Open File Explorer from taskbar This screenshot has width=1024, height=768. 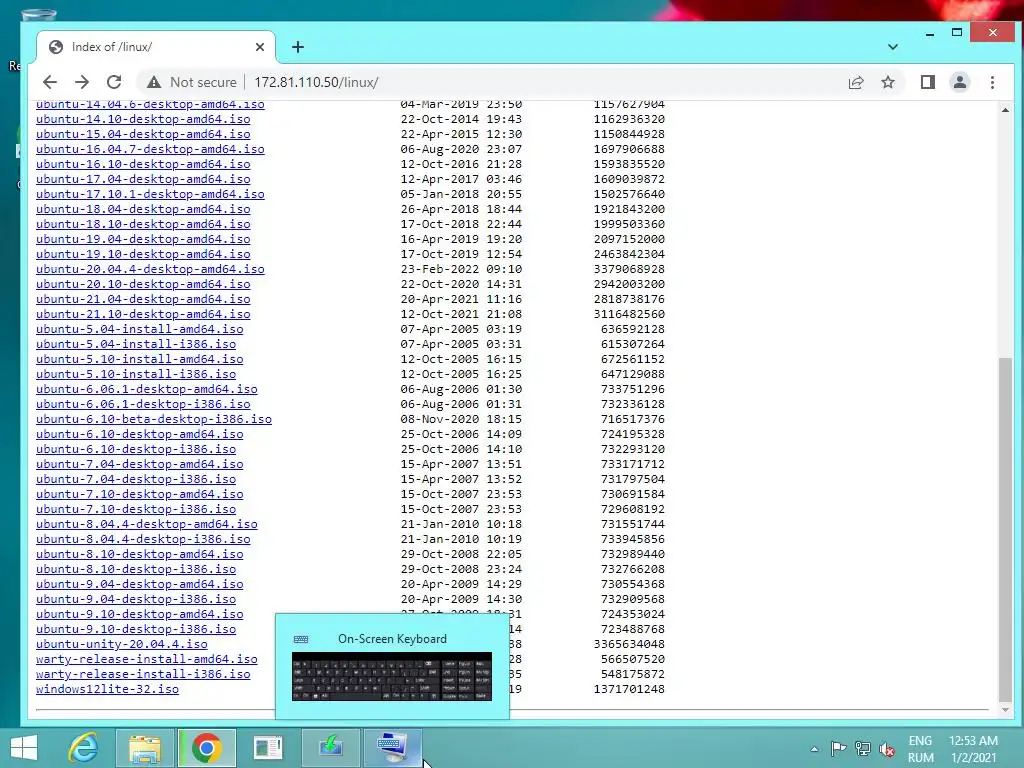coord(144,748)
